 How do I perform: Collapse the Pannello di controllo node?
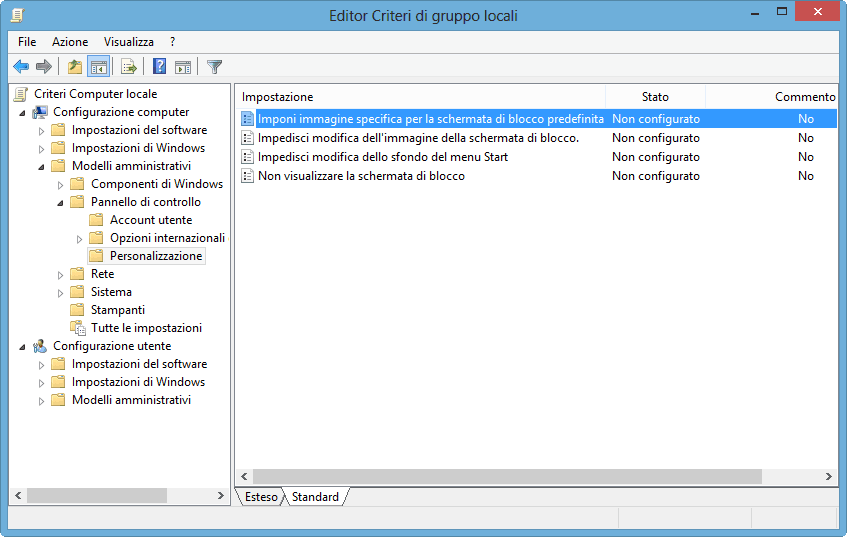click(60, 203)
